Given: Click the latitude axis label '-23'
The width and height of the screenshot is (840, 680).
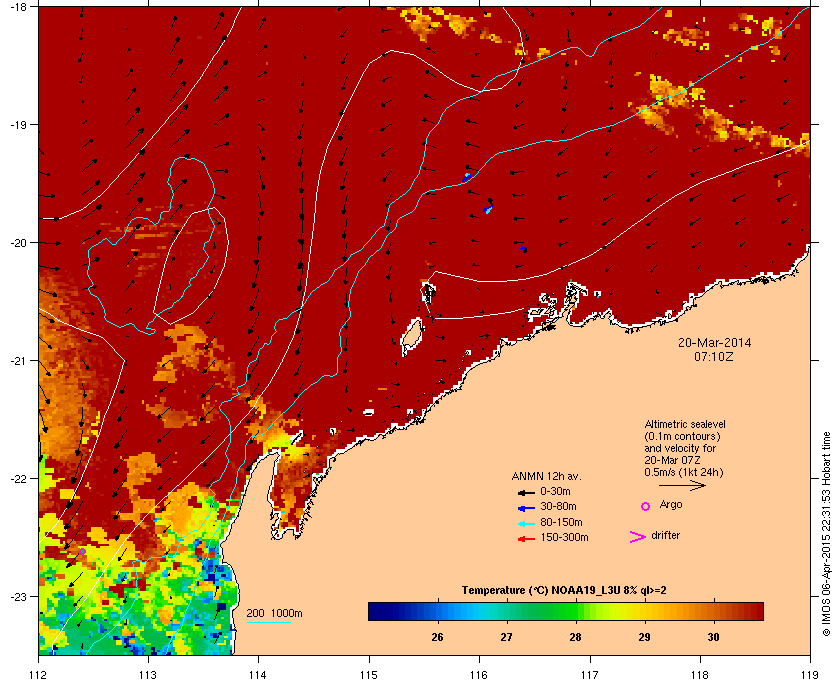Looking at the screenshot, I should point(19,596).
